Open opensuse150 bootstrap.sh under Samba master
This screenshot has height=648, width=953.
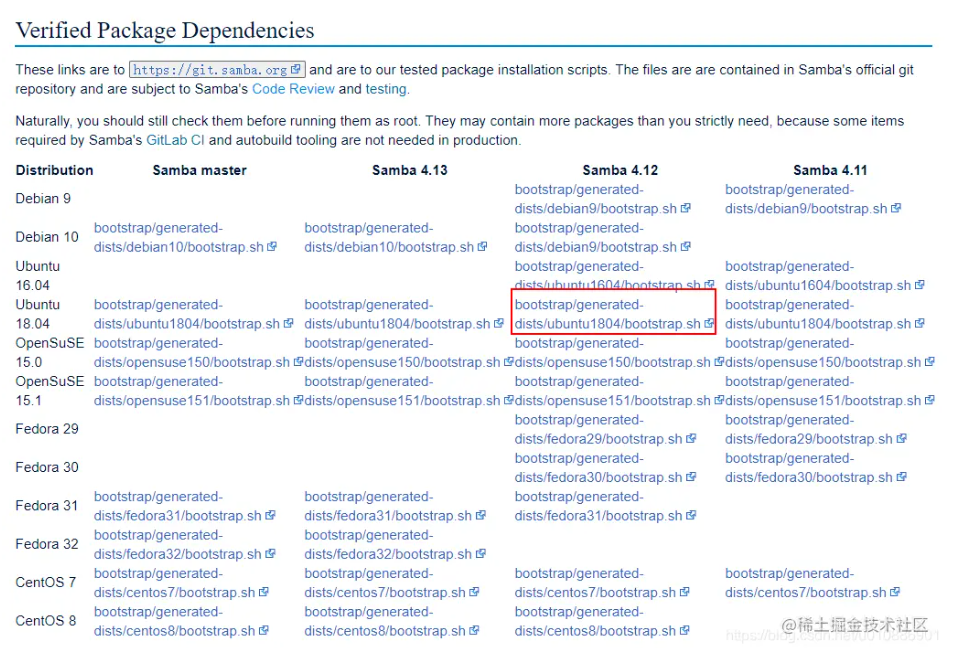click(198, 352)
